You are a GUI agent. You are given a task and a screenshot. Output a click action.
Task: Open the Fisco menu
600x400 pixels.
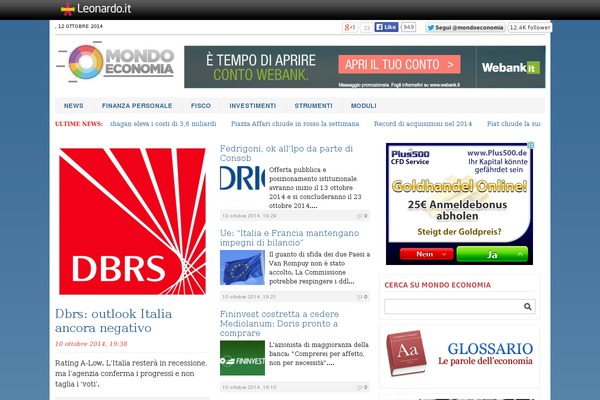[x=201, y=106]
